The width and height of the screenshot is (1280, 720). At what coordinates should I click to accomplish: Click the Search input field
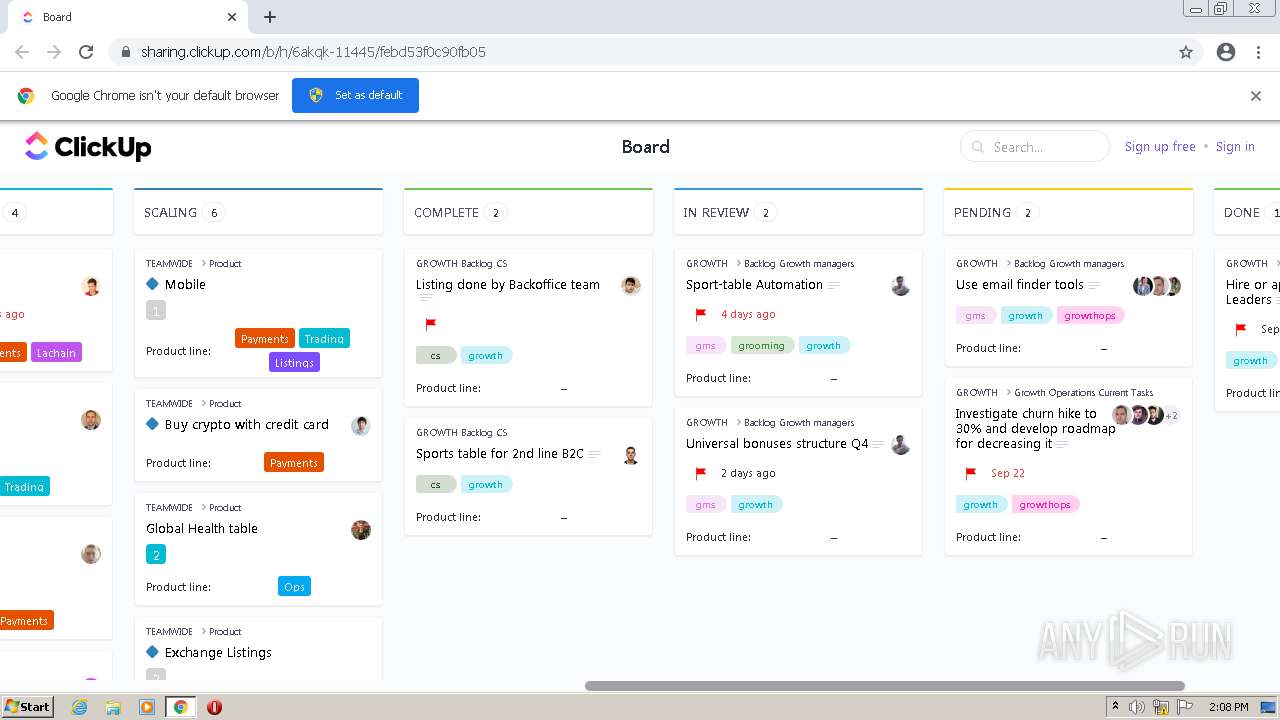(1035, 147)
